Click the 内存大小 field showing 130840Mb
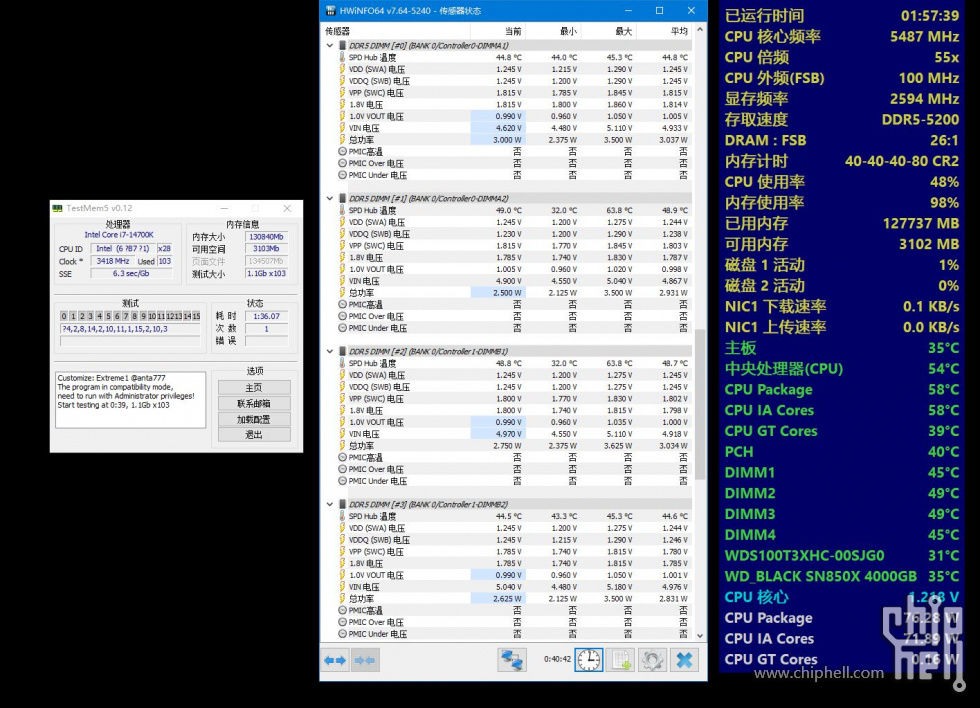The width and height of the screenshot is (980, 708). pos(266,237)
